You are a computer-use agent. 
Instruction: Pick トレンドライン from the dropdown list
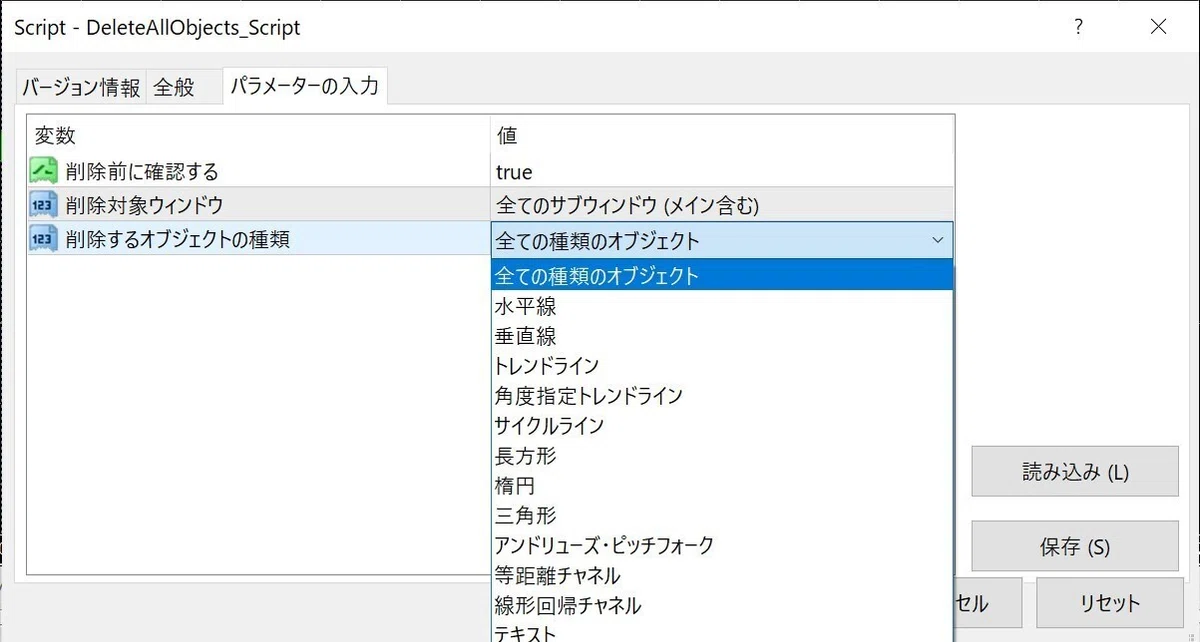[x=722, y=365]
